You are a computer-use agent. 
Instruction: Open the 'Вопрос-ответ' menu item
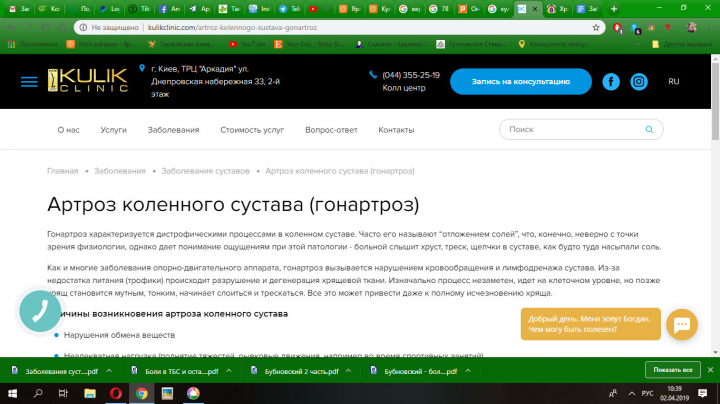(x=331, y=130)
